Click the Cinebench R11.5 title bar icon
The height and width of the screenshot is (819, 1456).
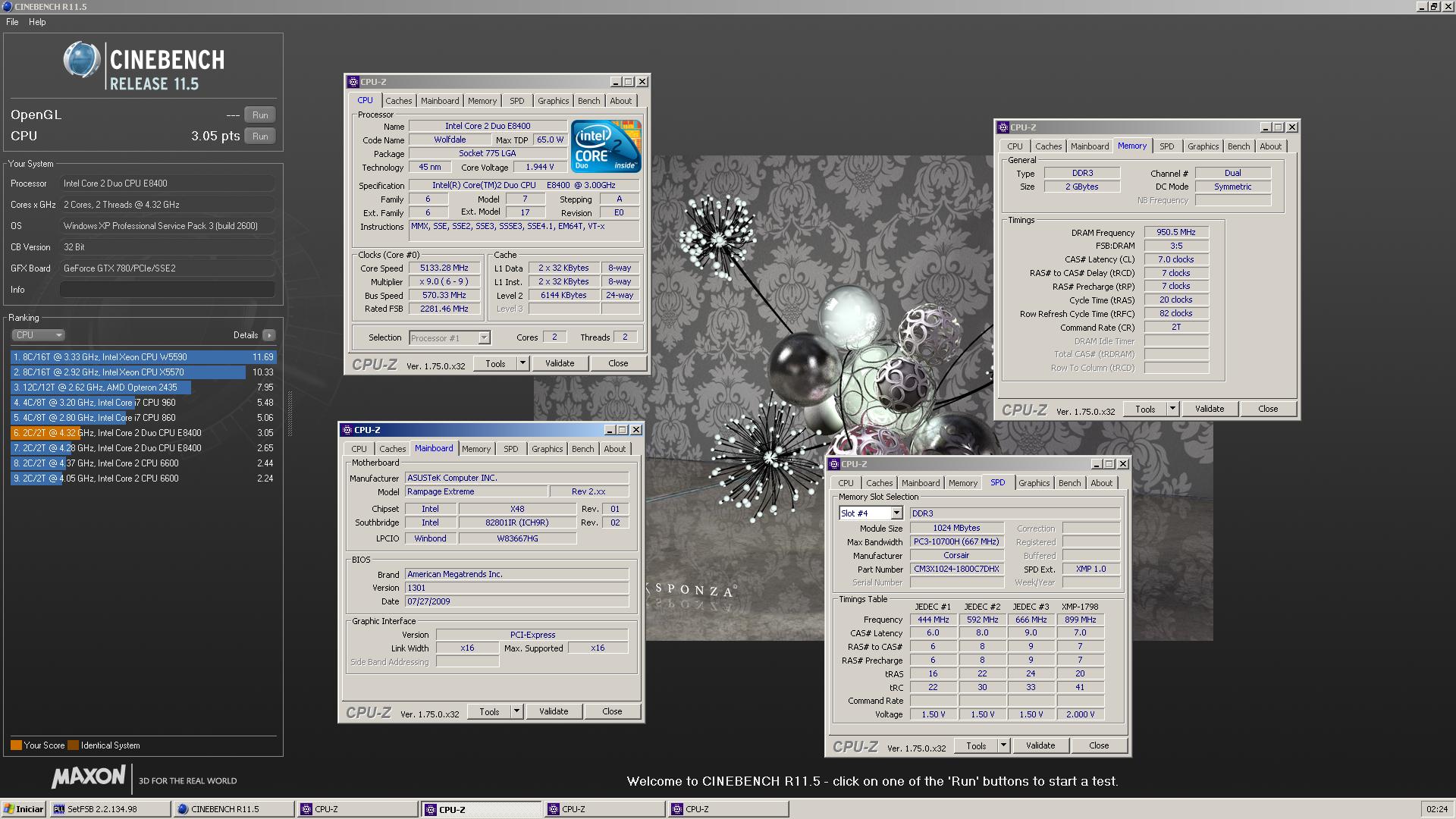pos(7,6)
